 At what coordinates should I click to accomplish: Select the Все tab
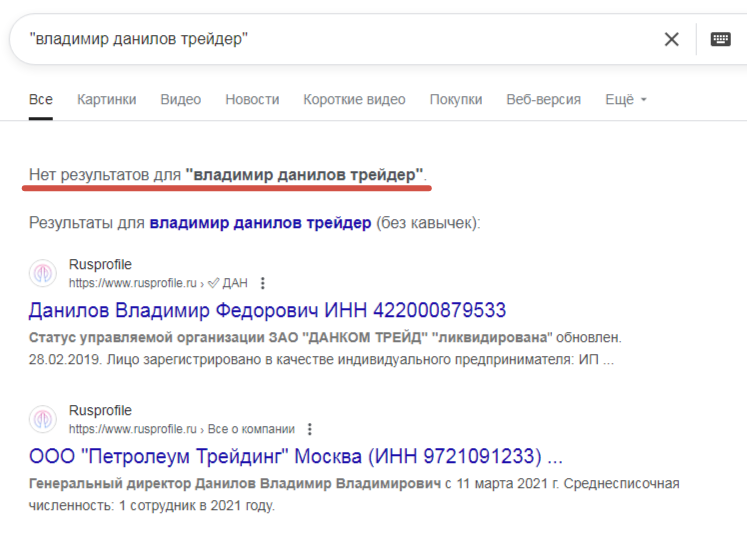tap(40, 99)
